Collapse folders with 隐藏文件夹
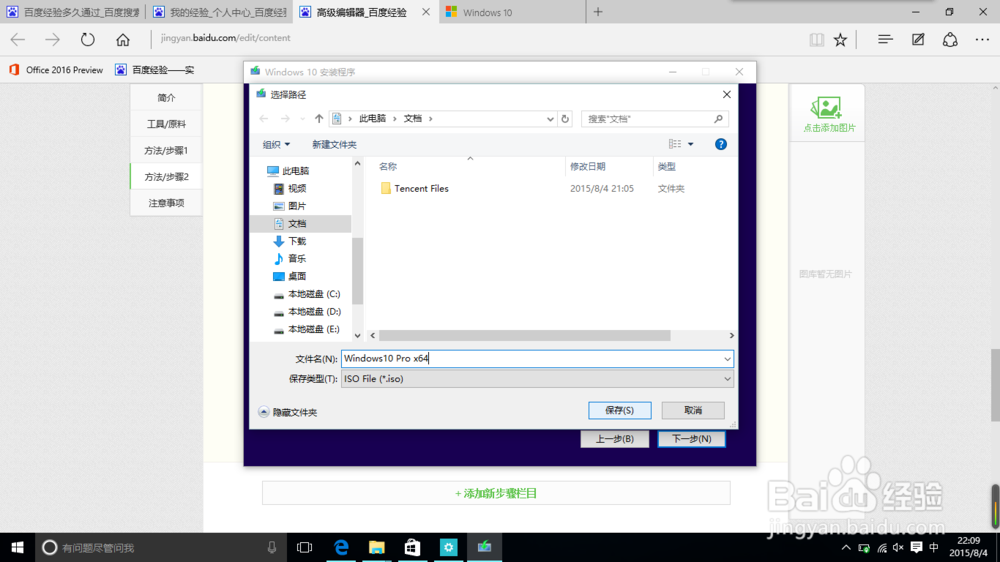 click(x=288, y=412)
